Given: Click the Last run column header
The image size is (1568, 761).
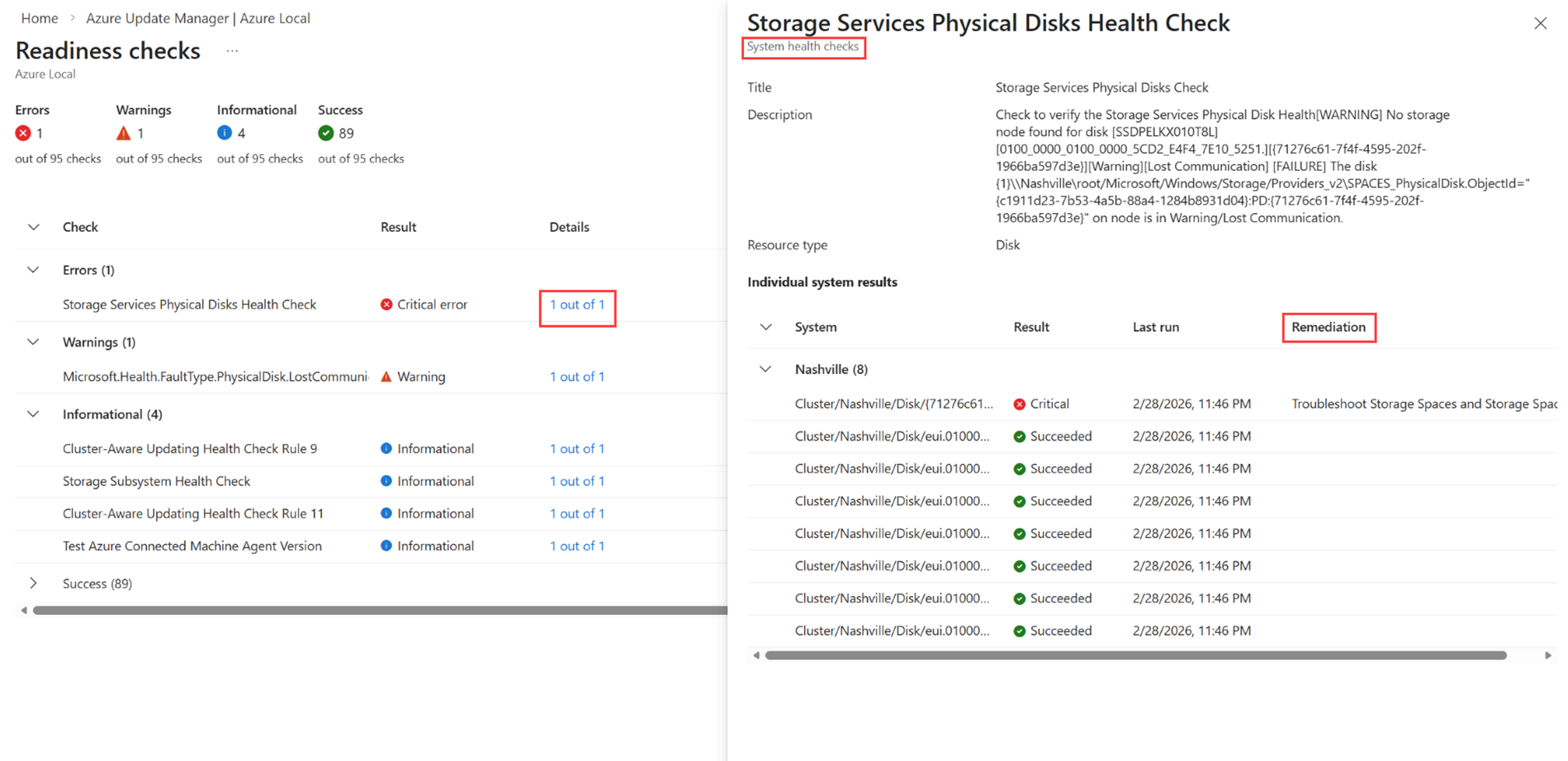Looking at the screenshot, I should pyautogui.click(x=1155, y=327).
